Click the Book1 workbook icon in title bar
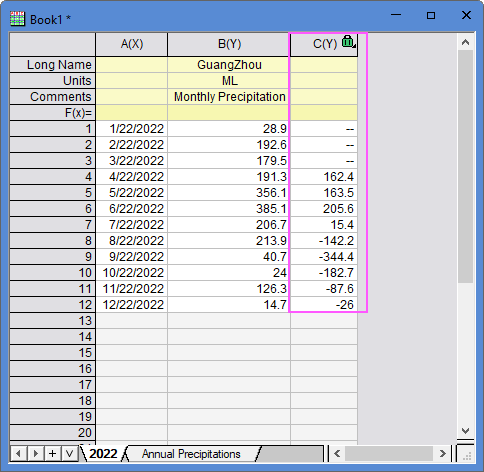The image size is (484, 472). (17, 19)
